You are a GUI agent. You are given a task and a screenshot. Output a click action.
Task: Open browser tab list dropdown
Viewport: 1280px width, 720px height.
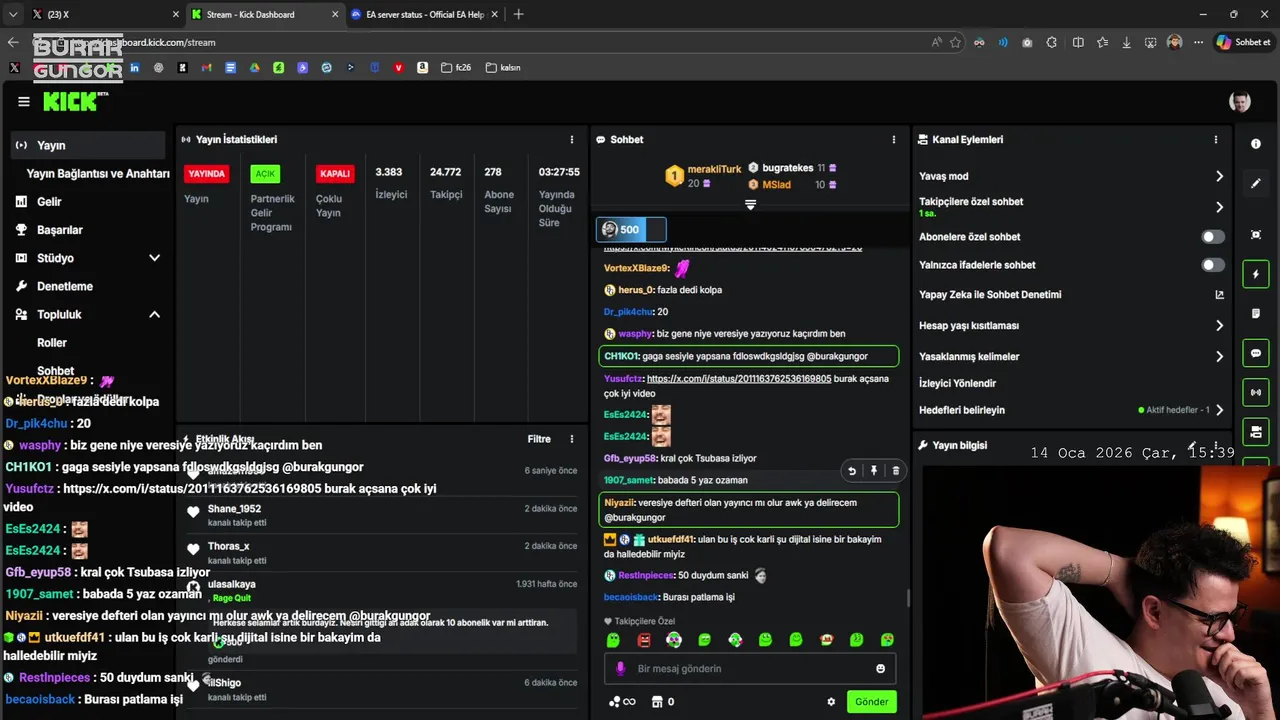tap(13, 14)
